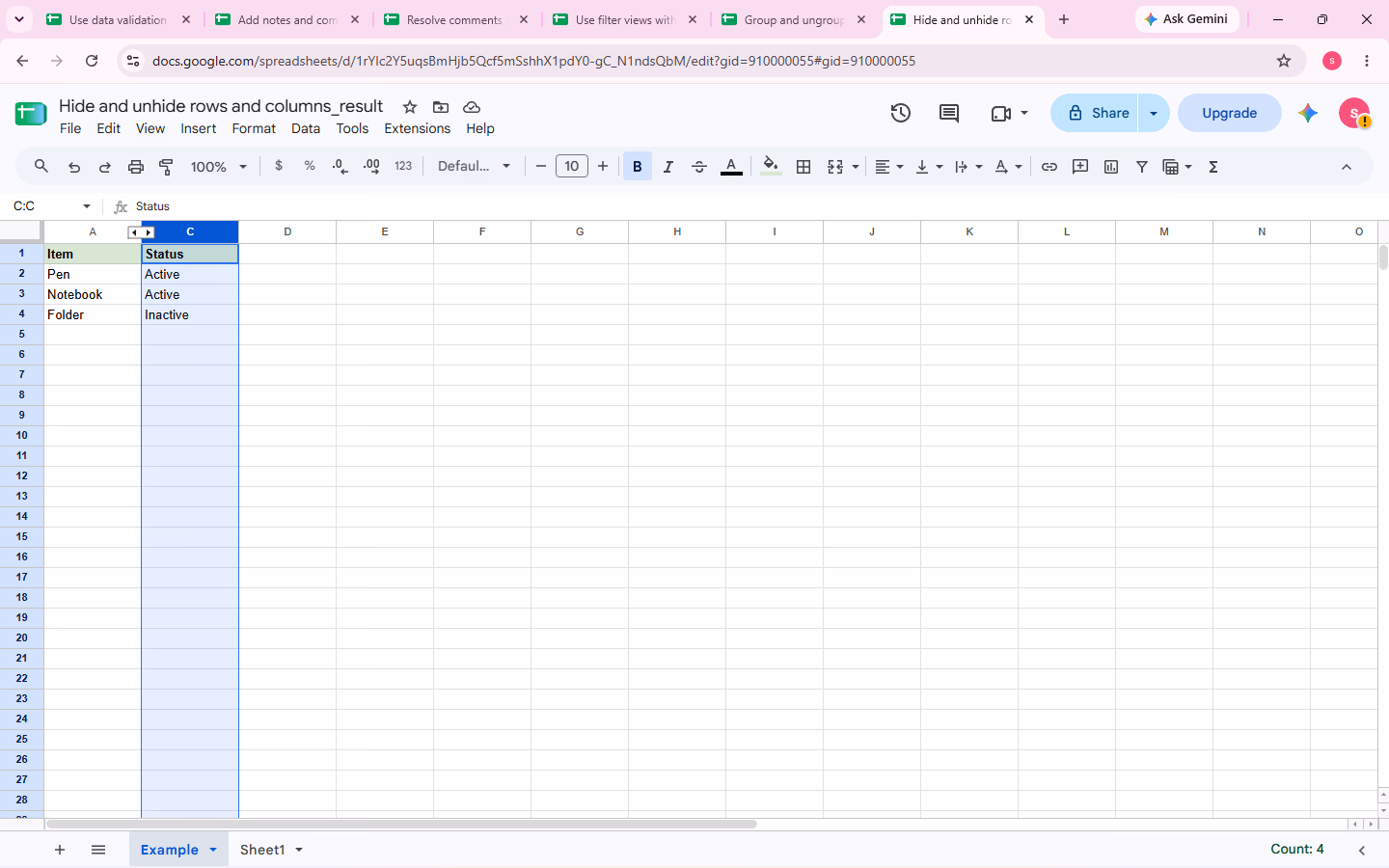Click the insert chart icon
The width and height of the screenshot is (1389, 868).
(x=1111, y=167)
